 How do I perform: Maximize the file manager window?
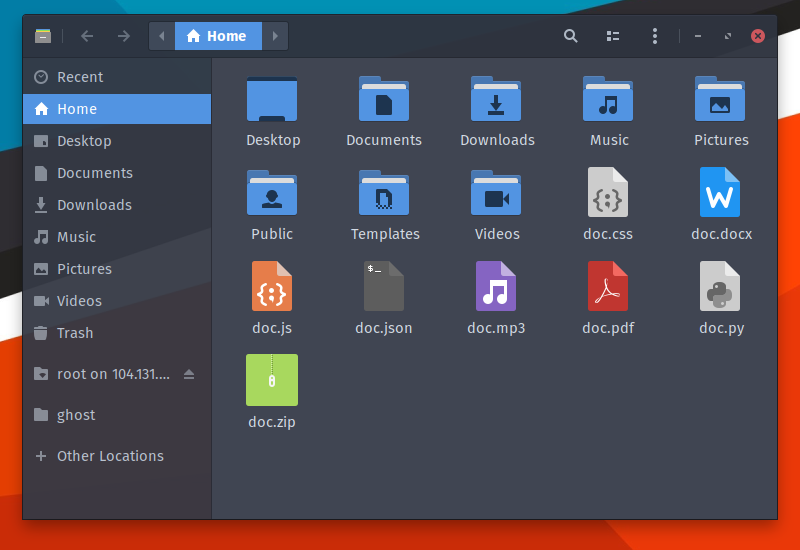click(x=728, y=36)
